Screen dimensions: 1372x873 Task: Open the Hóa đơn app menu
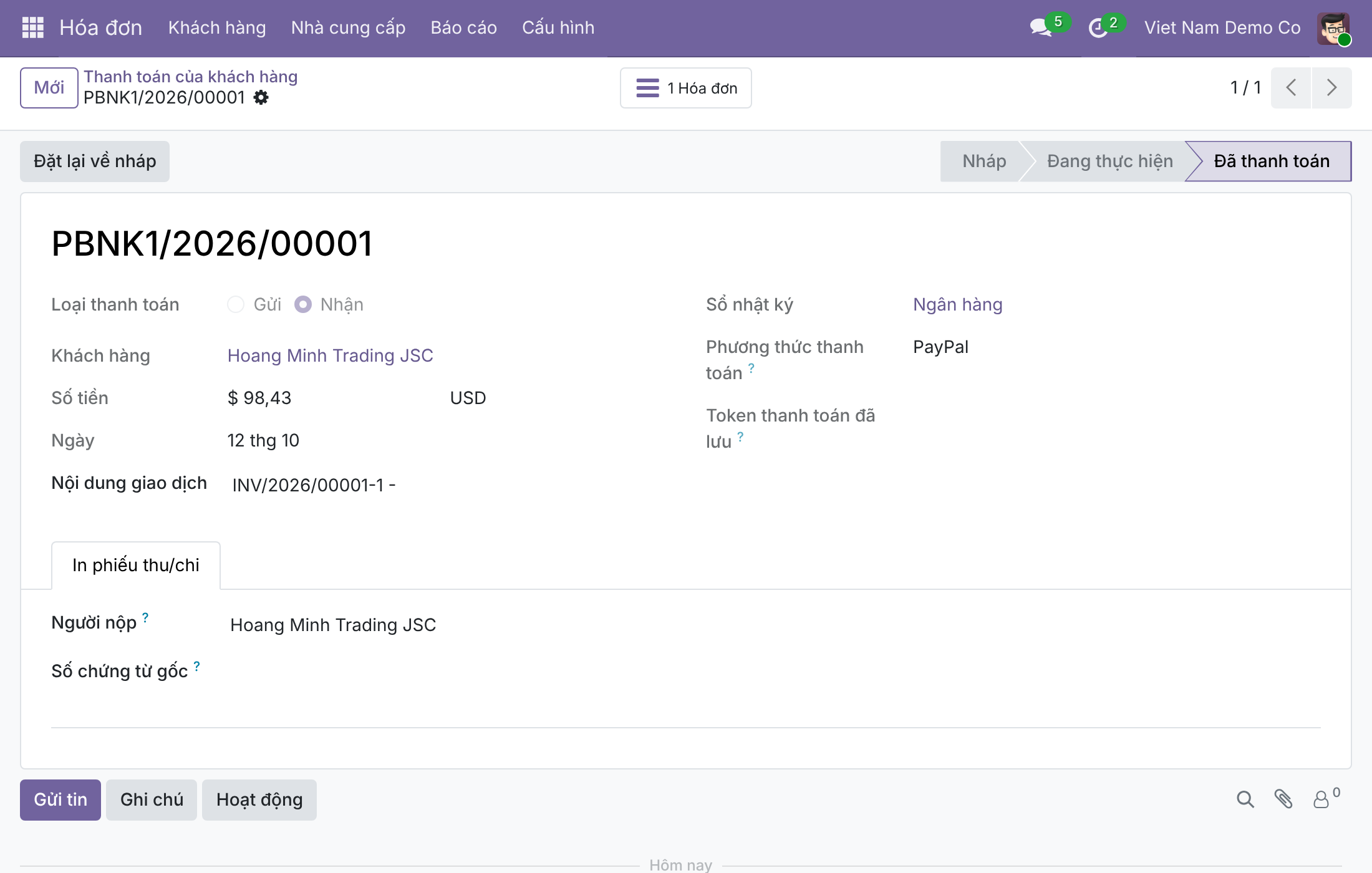(101, 27)
